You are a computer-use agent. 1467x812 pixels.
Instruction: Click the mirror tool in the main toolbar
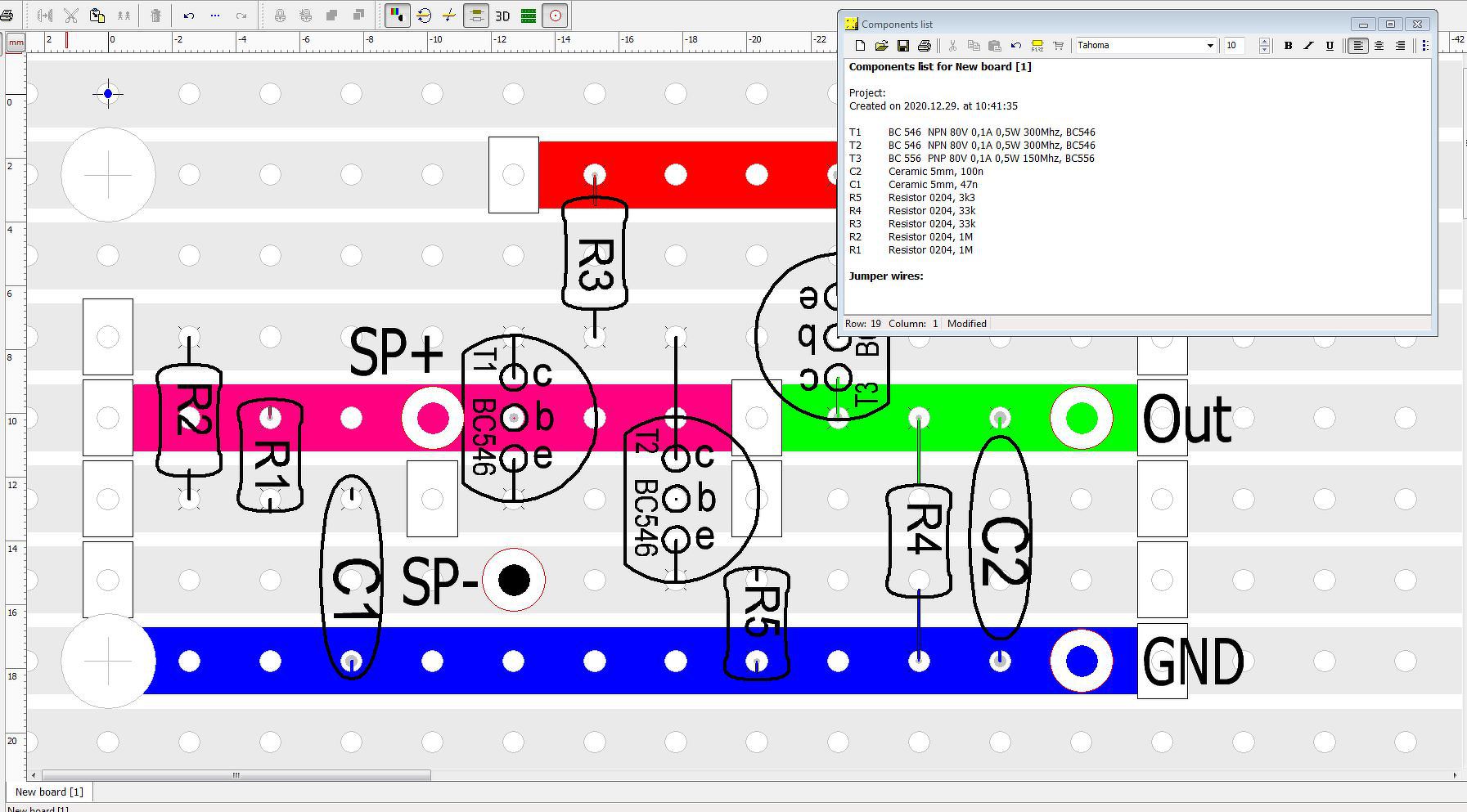point(45,16)
